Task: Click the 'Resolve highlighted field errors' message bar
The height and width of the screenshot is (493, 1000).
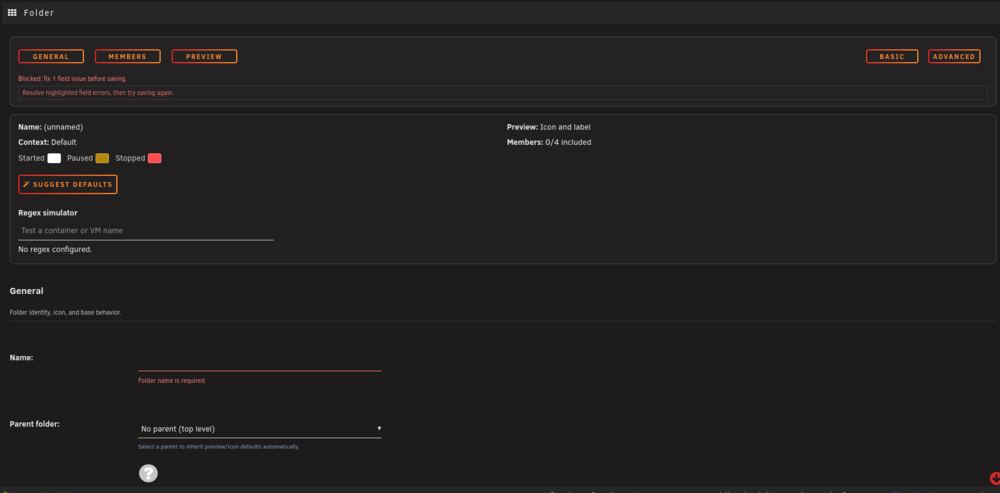Action: pos(503,92)
